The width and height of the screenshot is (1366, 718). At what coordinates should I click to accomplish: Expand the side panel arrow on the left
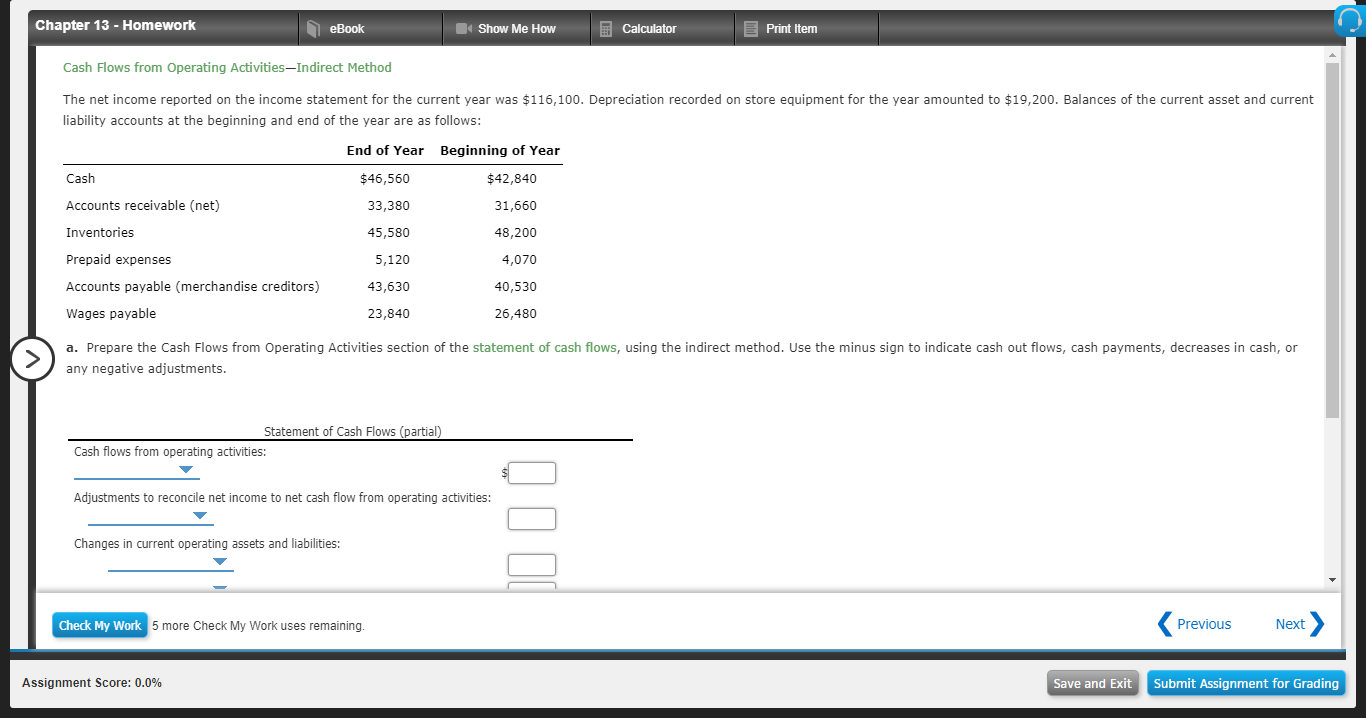(x=33, y=359)
